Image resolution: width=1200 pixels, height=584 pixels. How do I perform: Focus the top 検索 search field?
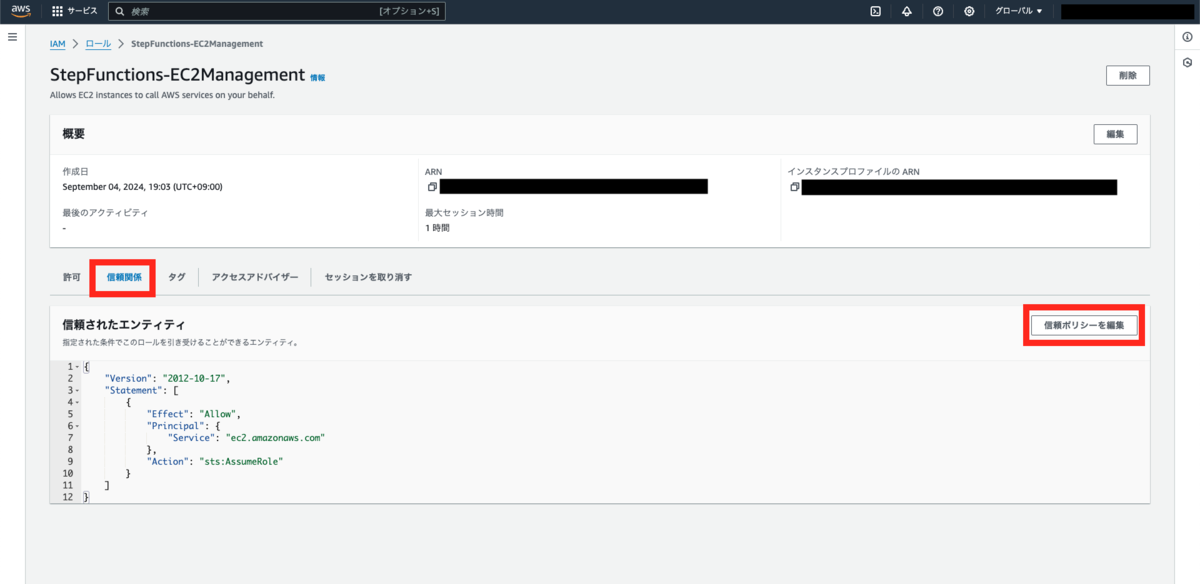pyautogui.click(x=276, y=11)
